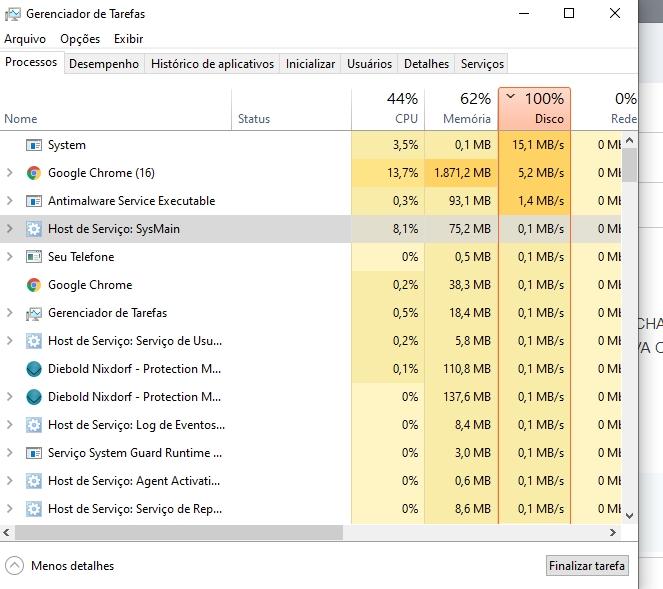Image resolution: width=663 pixels, height=589 pixels.
Task: Expand Host de Serviço: Serviço de Rep... row
Action: tap(9, 508)
